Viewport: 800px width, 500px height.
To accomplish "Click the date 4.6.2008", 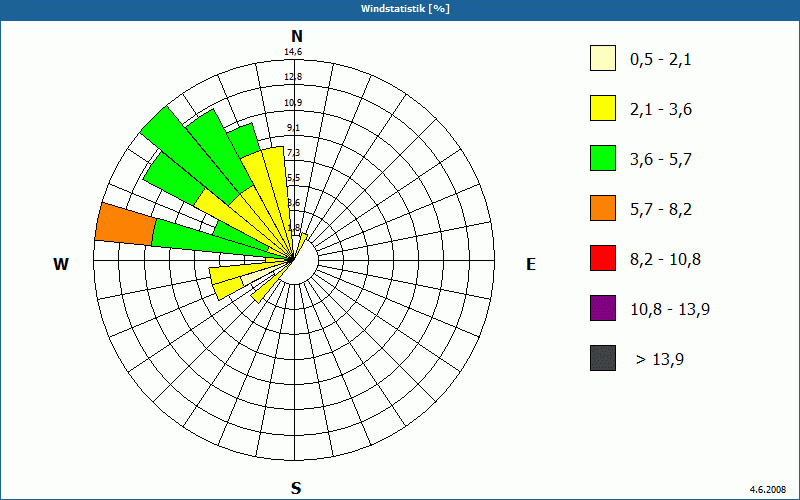I will (x=768, y=490).
